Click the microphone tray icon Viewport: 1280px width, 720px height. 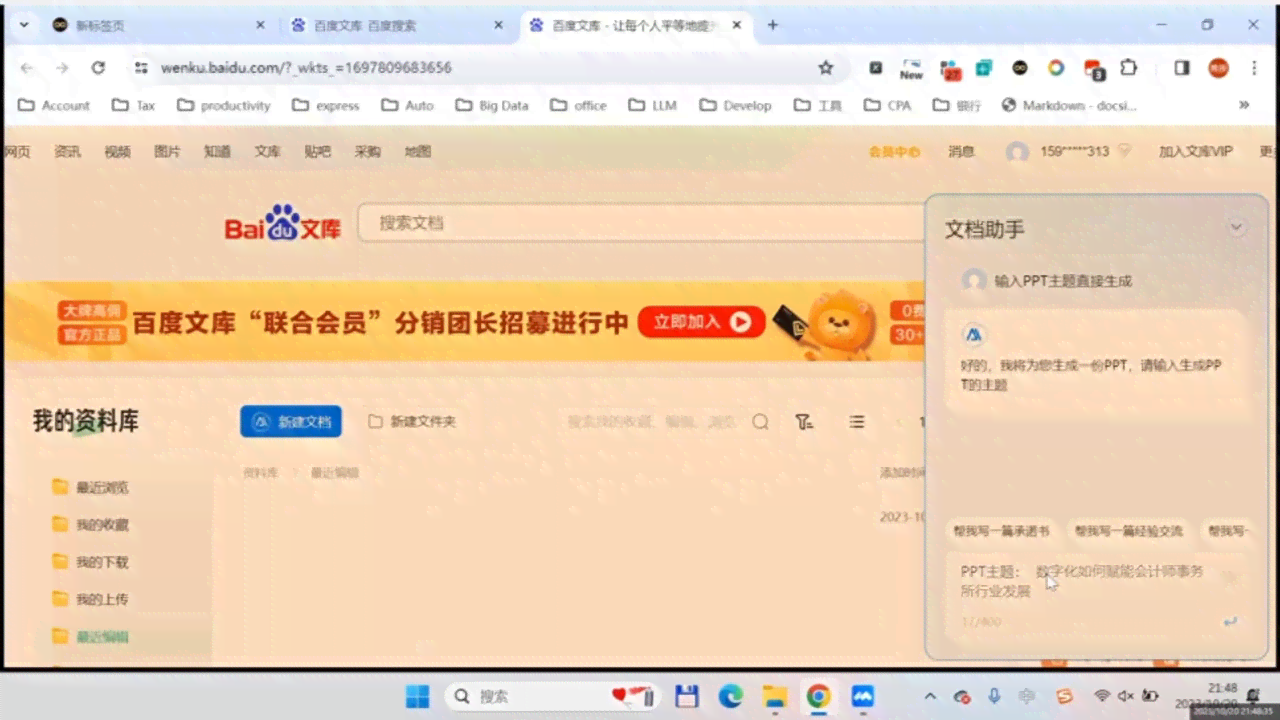click(994, 696)
